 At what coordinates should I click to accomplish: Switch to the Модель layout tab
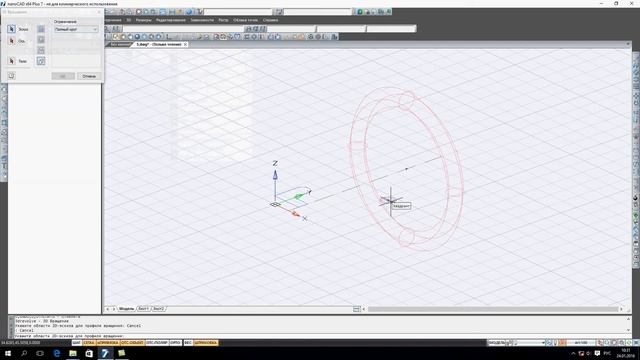coord(126,309)
